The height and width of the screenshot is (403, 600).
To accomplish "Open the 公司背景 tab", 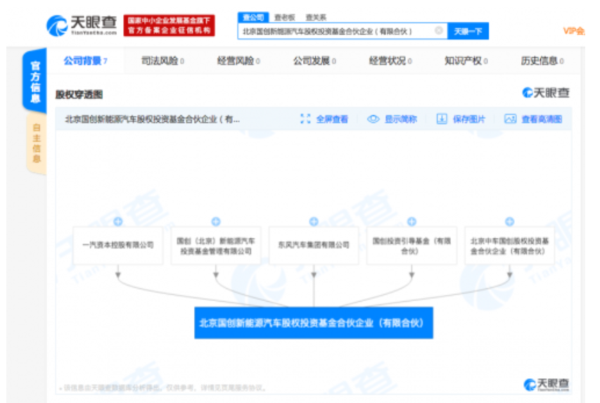I will coord(85,60).
